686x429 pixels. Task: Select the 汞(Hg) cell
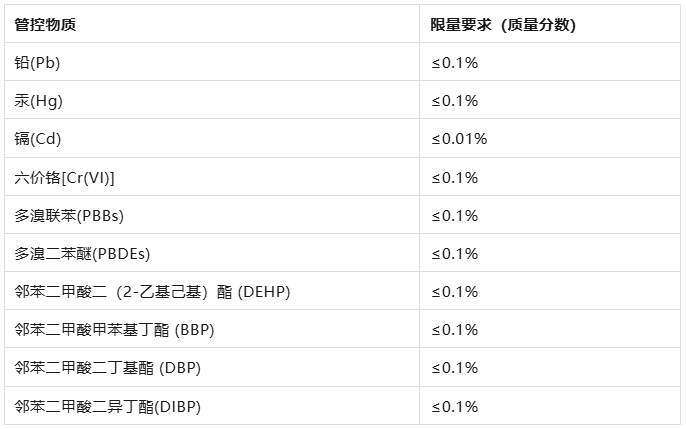[x=39, y=101]
